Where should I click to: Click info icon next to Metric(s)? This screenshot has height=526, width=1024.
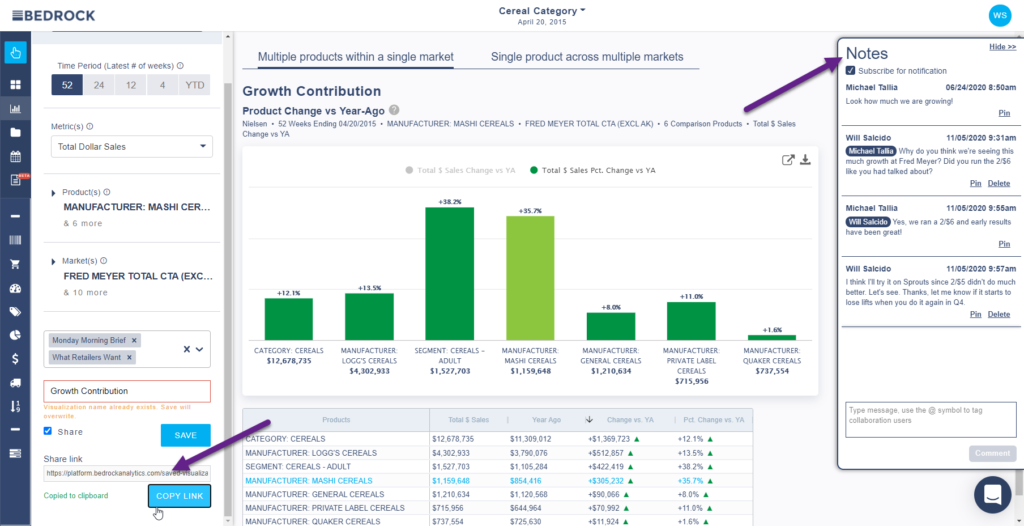click(90, 127)
